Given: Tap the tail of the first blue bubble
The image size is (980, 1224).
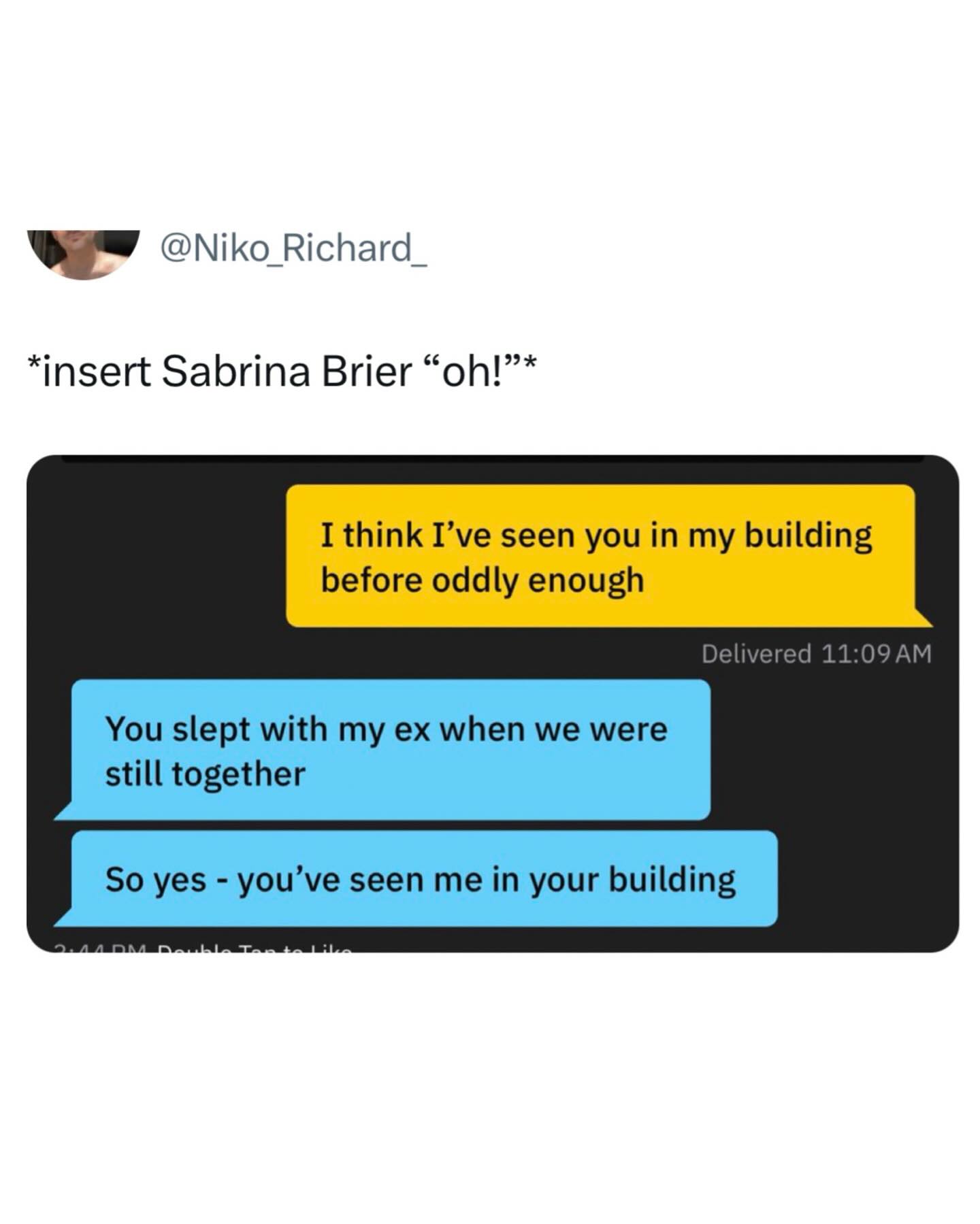Looking at the screenshot, I should click(65, 811).
